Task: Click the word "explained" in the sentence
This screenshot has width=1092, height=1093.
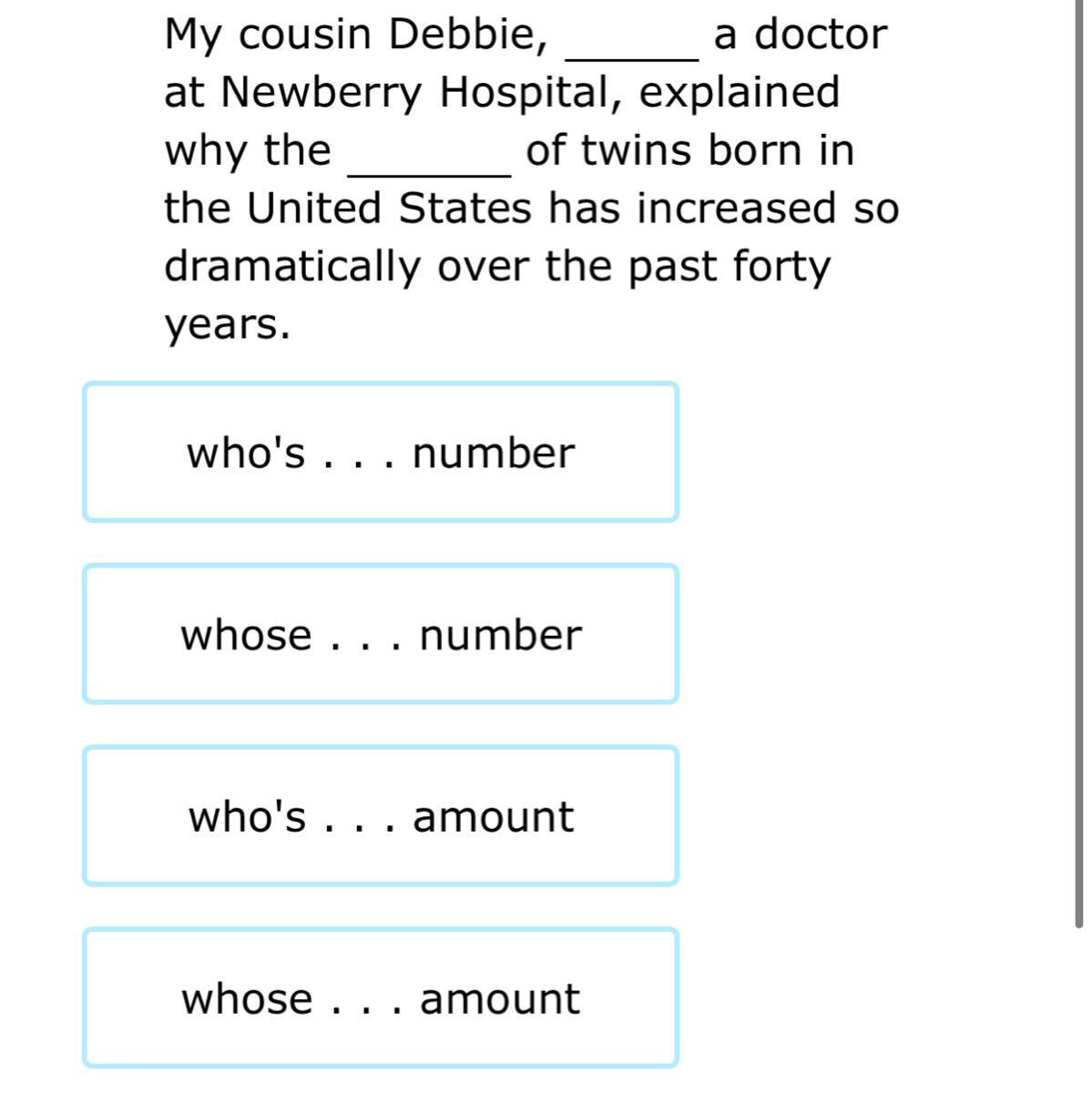Action: coord(739,92)
